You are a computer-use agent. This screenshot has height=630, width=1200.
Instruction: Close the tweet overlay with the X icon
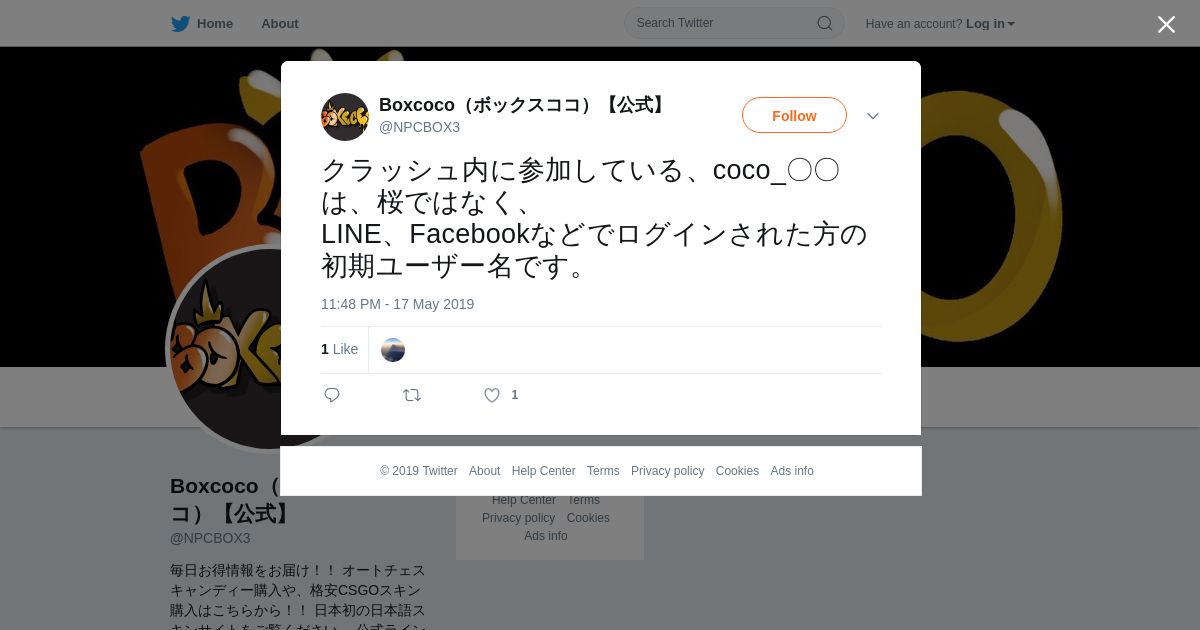click(1166, 25)
